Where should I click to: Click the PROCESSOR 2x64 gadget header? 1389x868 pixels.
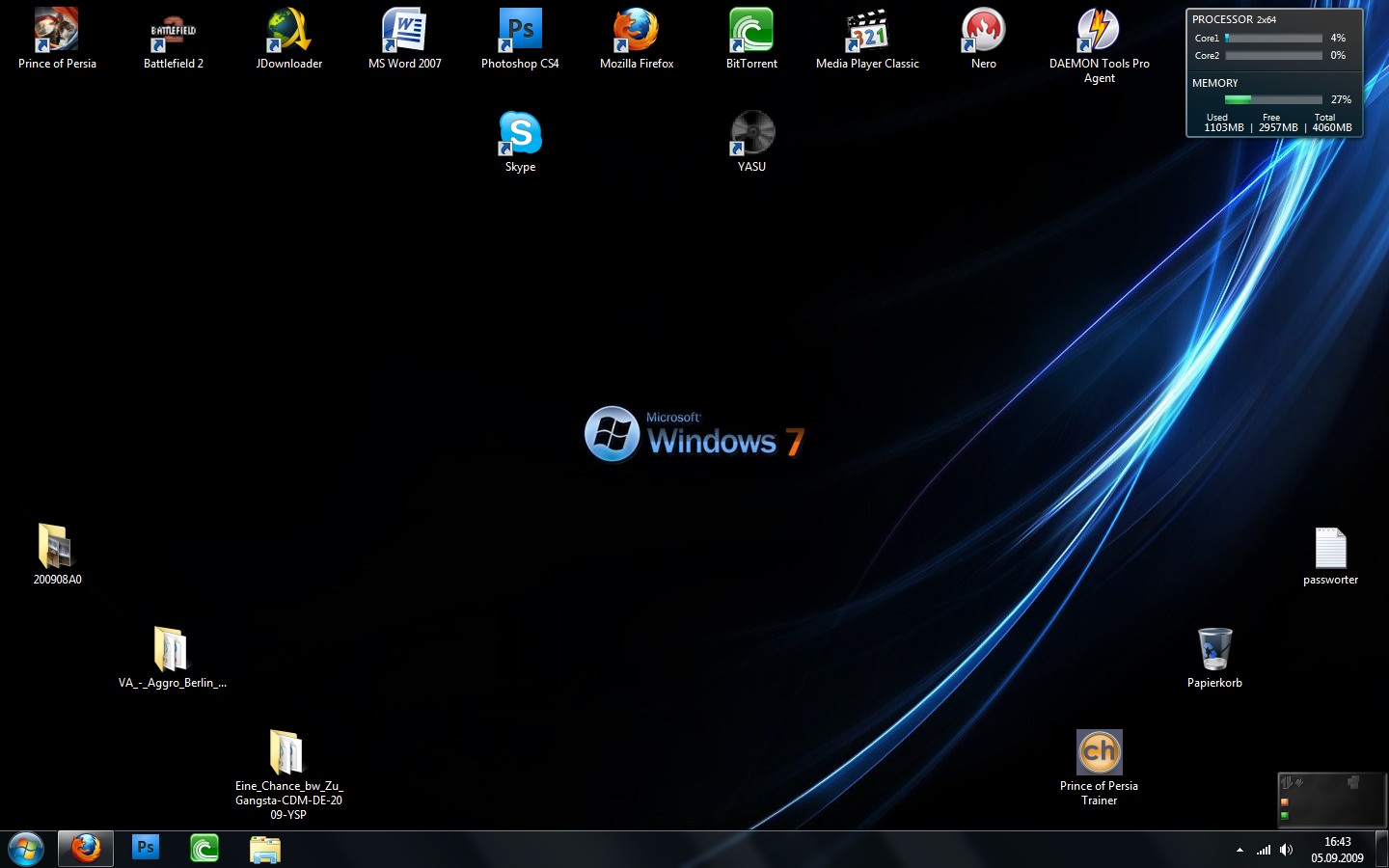point(1234,19)
